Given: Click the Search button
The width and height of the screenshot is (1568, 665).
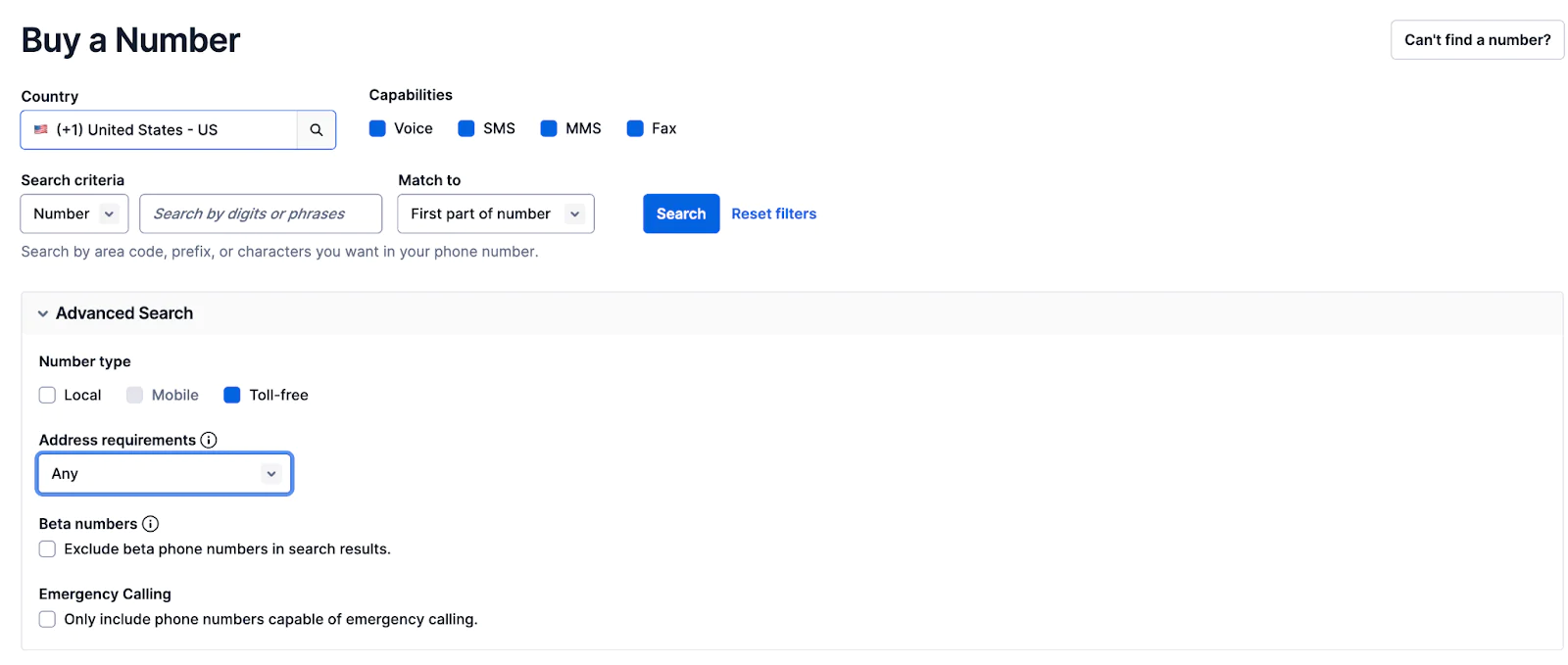Looking at the screenshot, I should point(681,214).
